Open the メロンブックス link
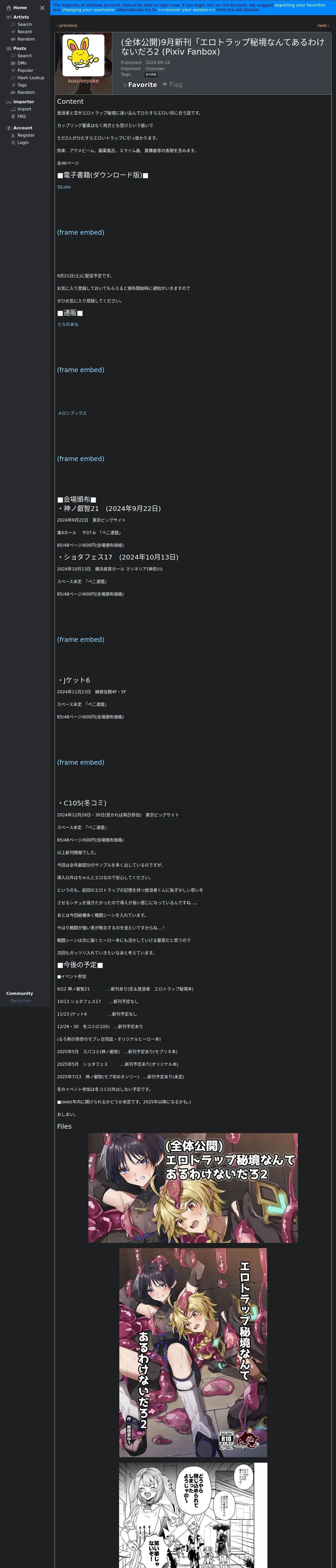The width and height of the screenshot is (336, 1568). click(72, 413)
